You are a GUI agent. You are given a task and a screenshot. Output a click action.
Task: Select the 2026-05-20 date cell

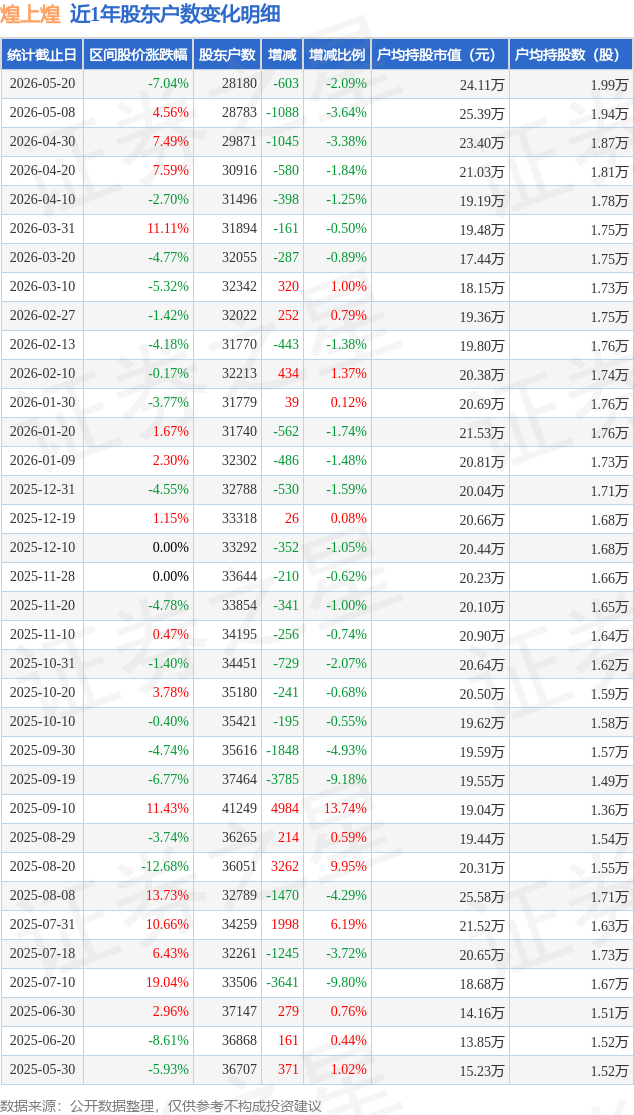(42, 84)
